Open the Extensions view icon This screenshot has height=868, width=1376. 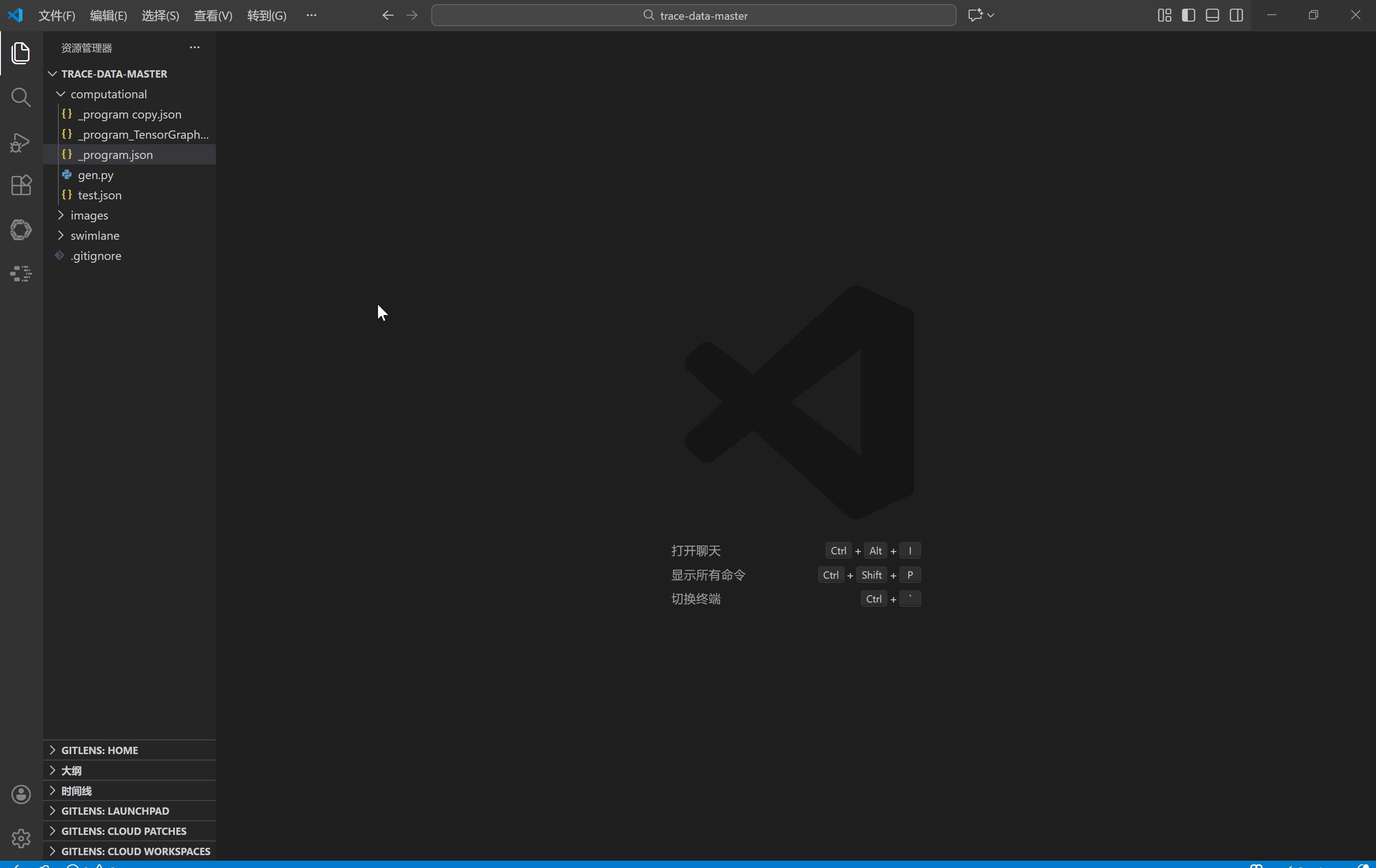click(x=21, y=185)
